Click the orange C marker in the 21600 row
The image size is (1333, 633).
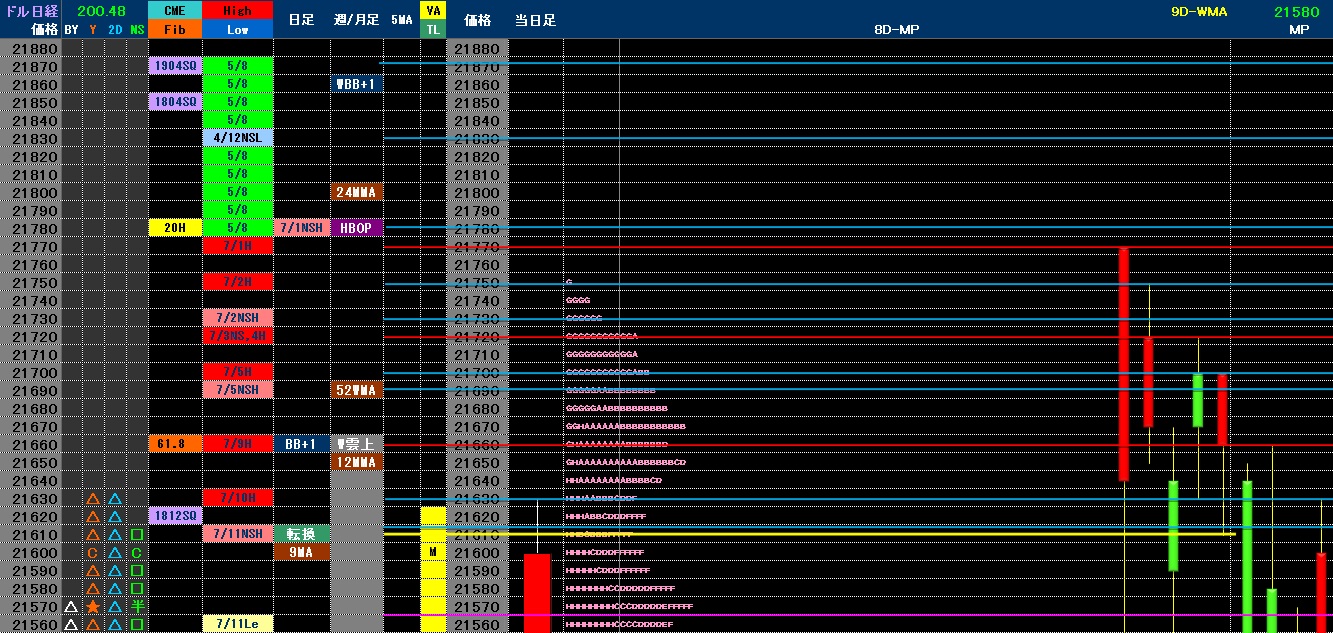coord(93,553)
